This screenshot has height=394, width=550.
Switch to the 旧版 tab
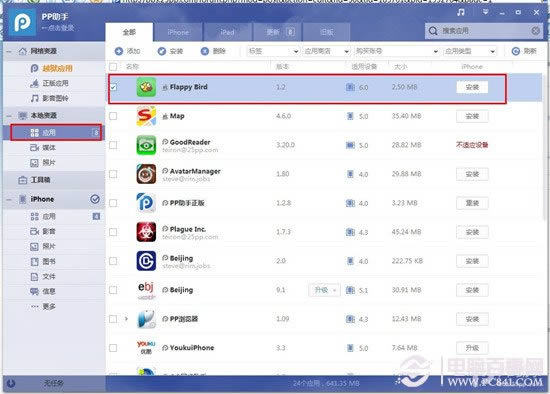point(326,32)
